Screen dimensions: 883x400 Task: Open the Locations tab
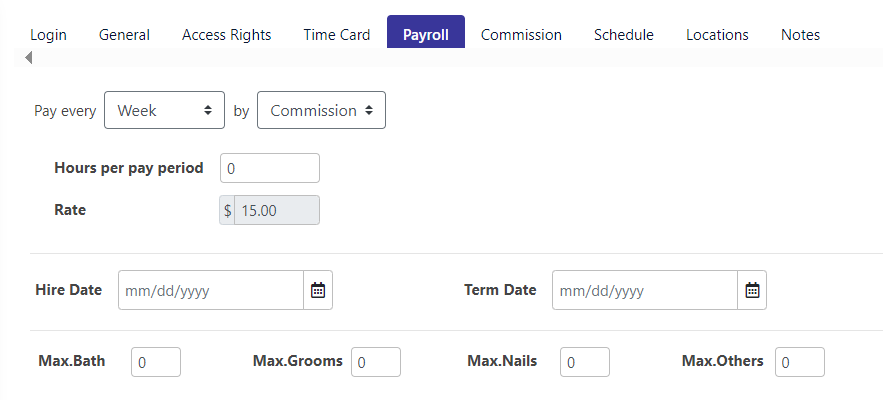pyautogui.click(x=717, y=35)
